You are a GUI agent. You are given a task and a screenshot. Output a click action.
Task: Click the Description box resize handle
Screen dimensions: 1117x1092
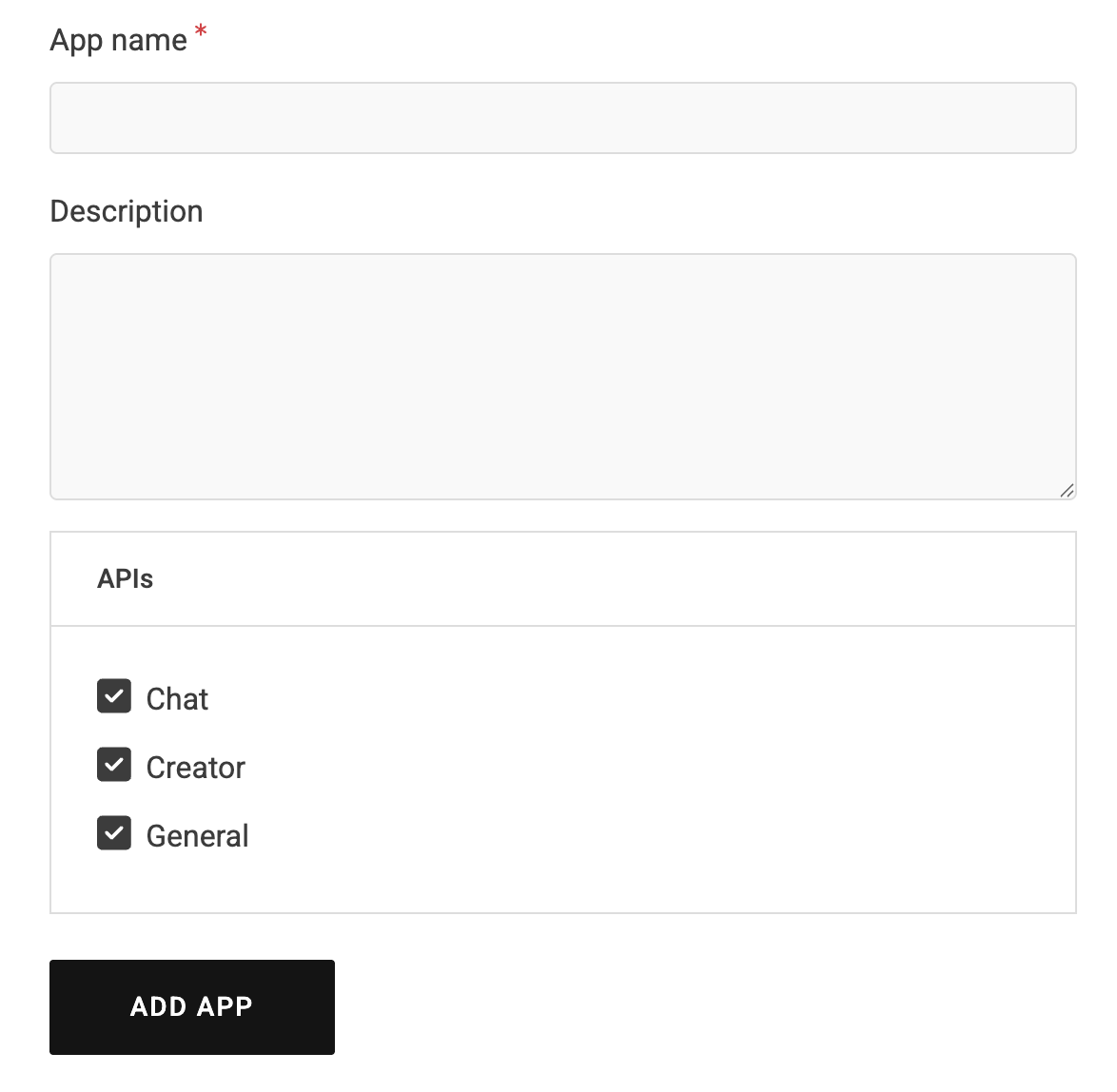click(x=1067, y=490)
